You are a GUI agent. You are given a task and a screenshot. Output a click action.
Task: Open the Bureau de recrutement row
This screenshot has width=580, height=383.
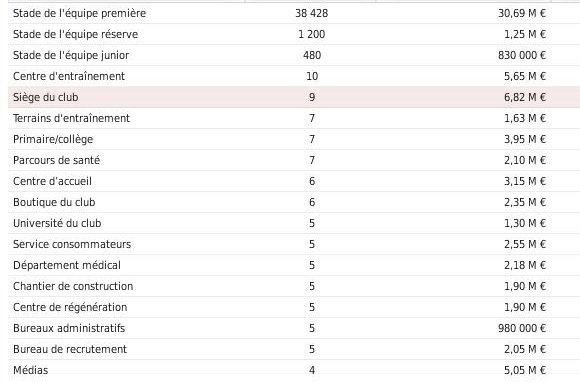[294, 349]
